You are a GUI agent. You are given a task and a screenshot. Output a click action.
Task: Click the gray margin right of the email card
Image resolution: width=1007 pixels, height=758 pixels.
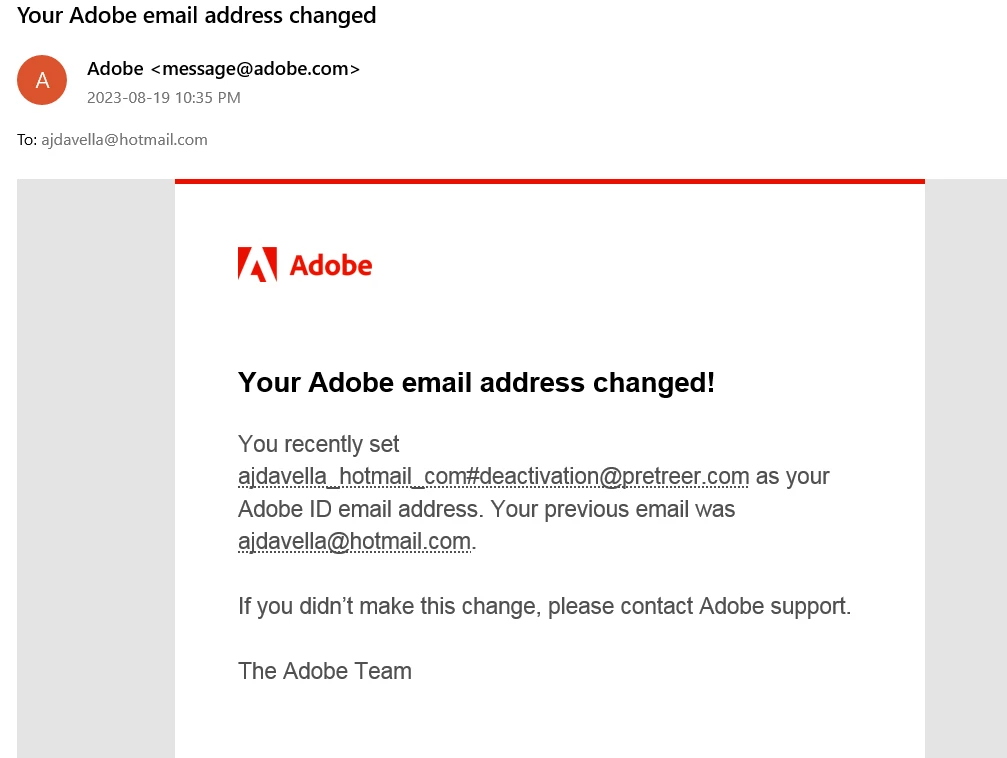[x=966, y=468]
